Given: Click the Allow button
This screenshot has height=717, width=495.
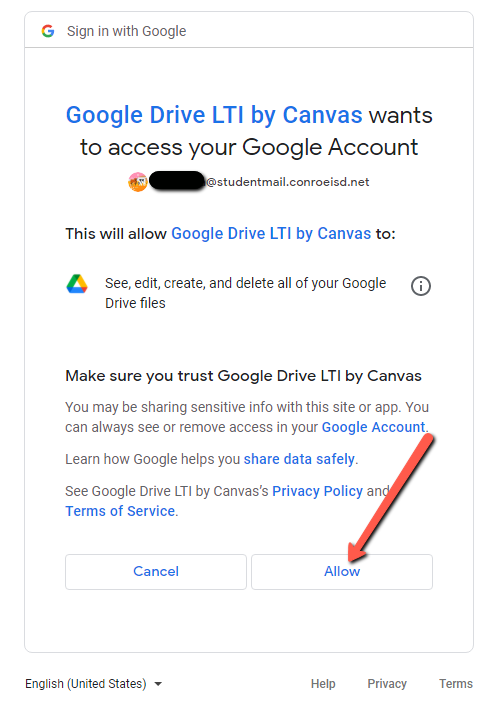Looking at the screenshot, I should point(342,572).
